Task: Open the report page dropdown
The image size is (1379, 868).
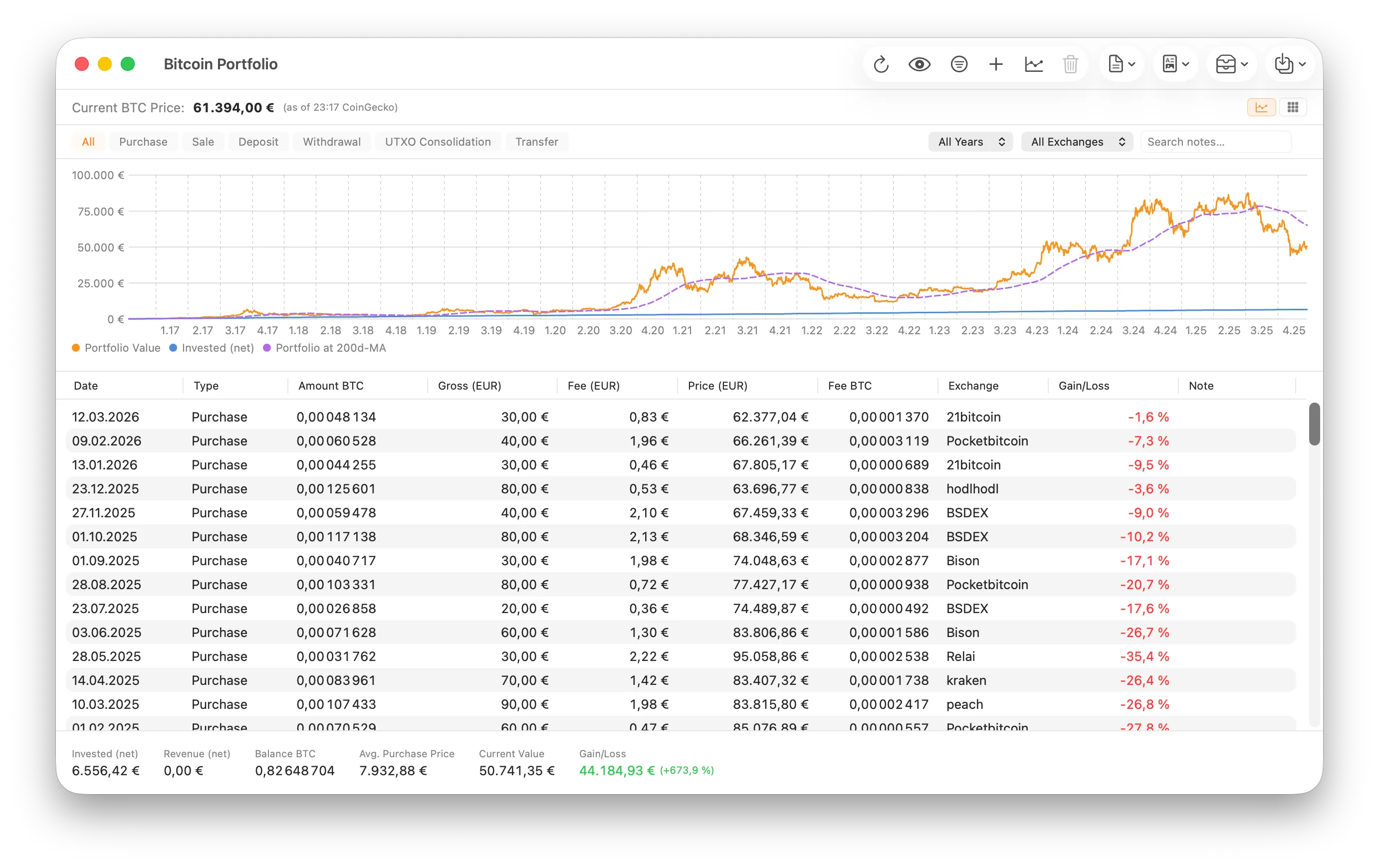Action: (x=1176, y=64)
